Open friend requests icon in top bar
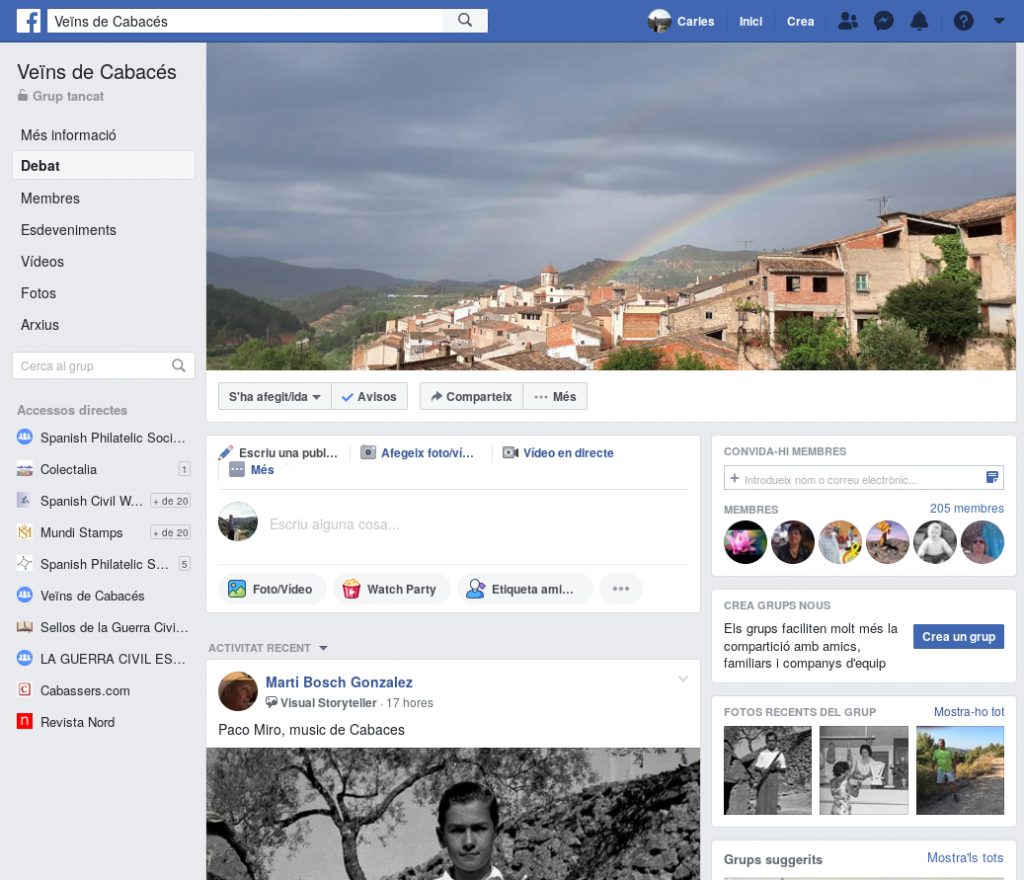This screenshot has width=1024, height=880. (x=848, y=21)
